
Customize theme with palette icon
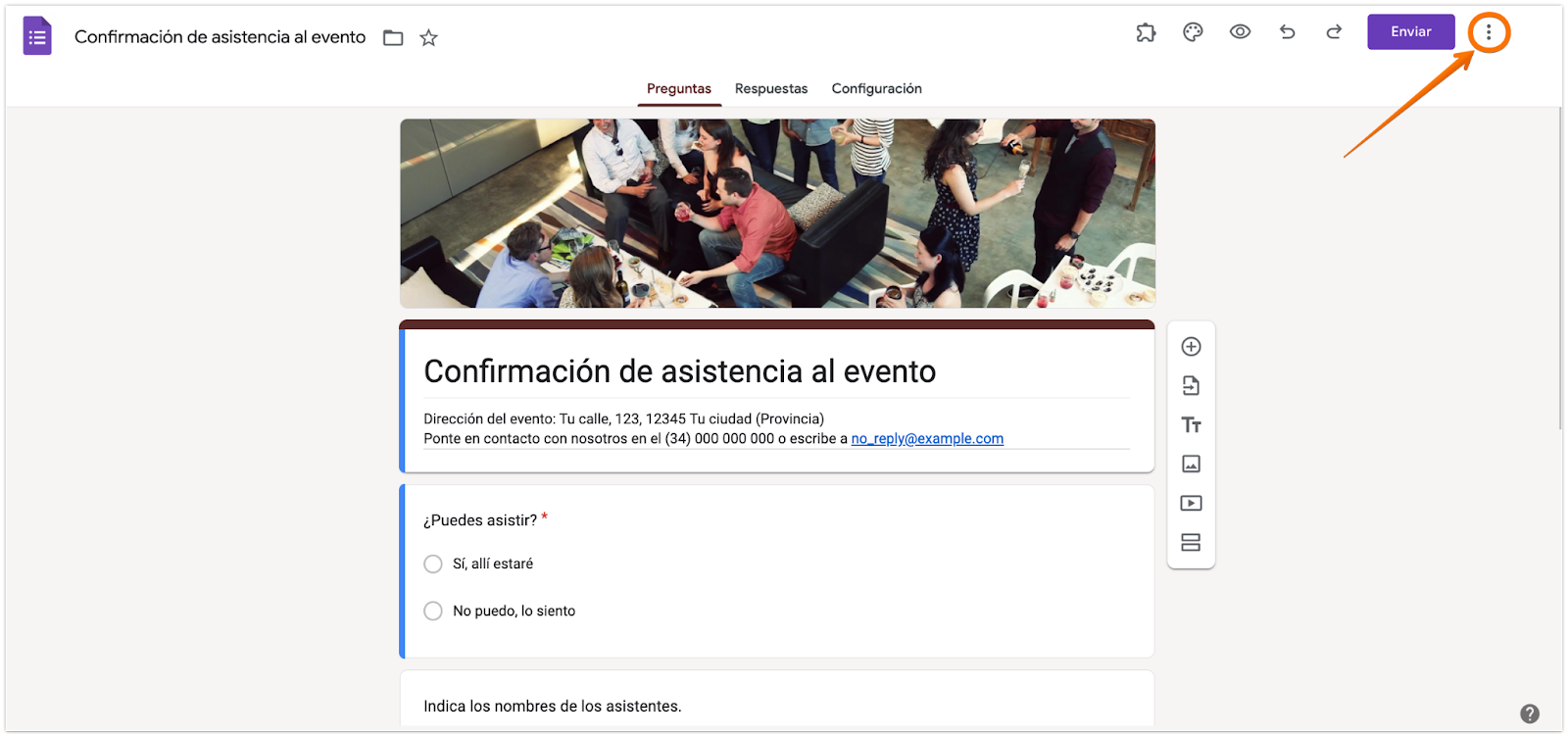tap(1193, 32)
